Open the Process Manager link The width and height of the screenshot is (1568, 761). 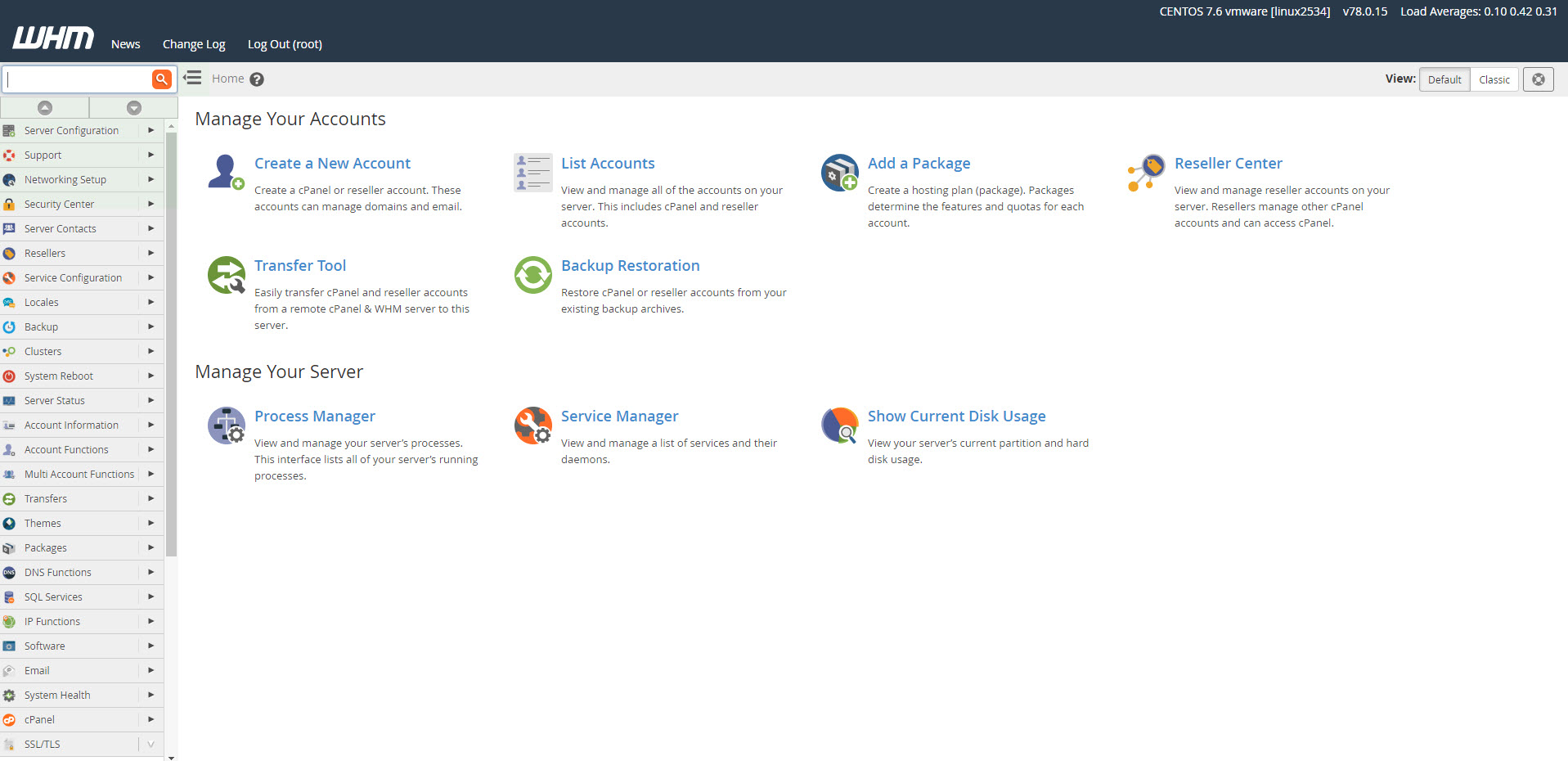pyautogui.click(x=314, y=416)
